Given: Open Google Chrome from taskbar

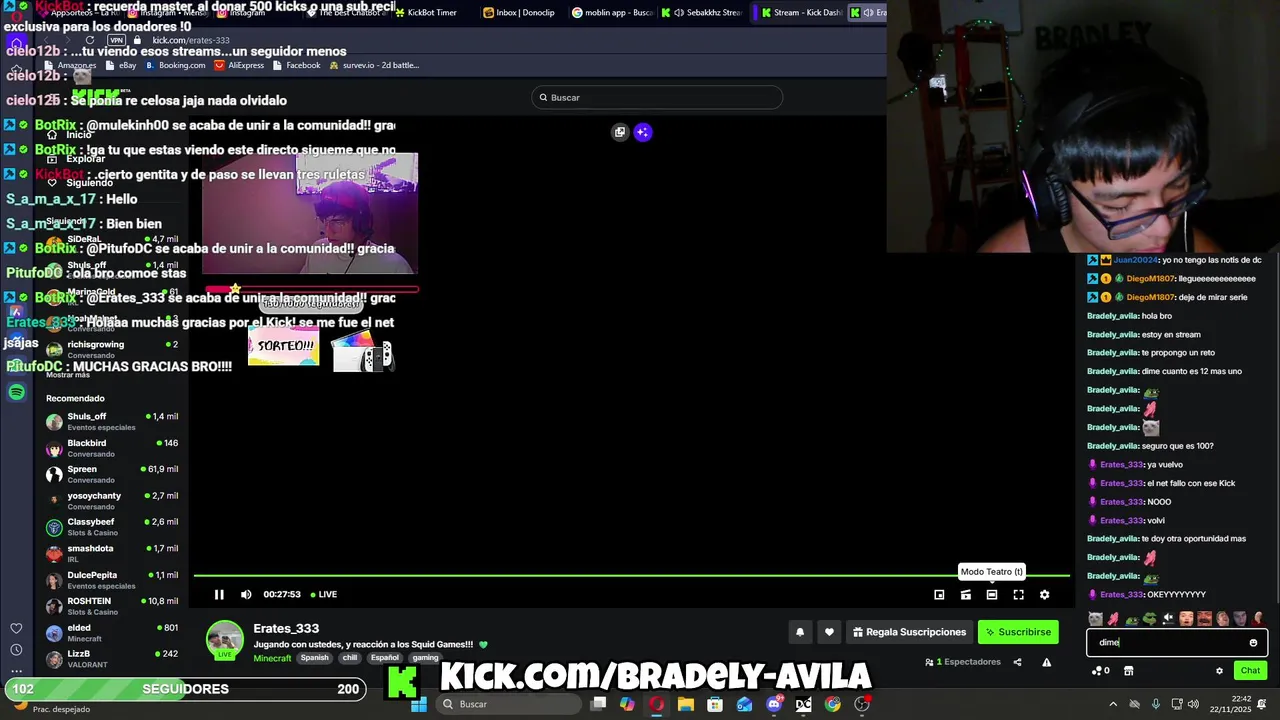Looking at the screenshot, I should click(x=833, y=704).
